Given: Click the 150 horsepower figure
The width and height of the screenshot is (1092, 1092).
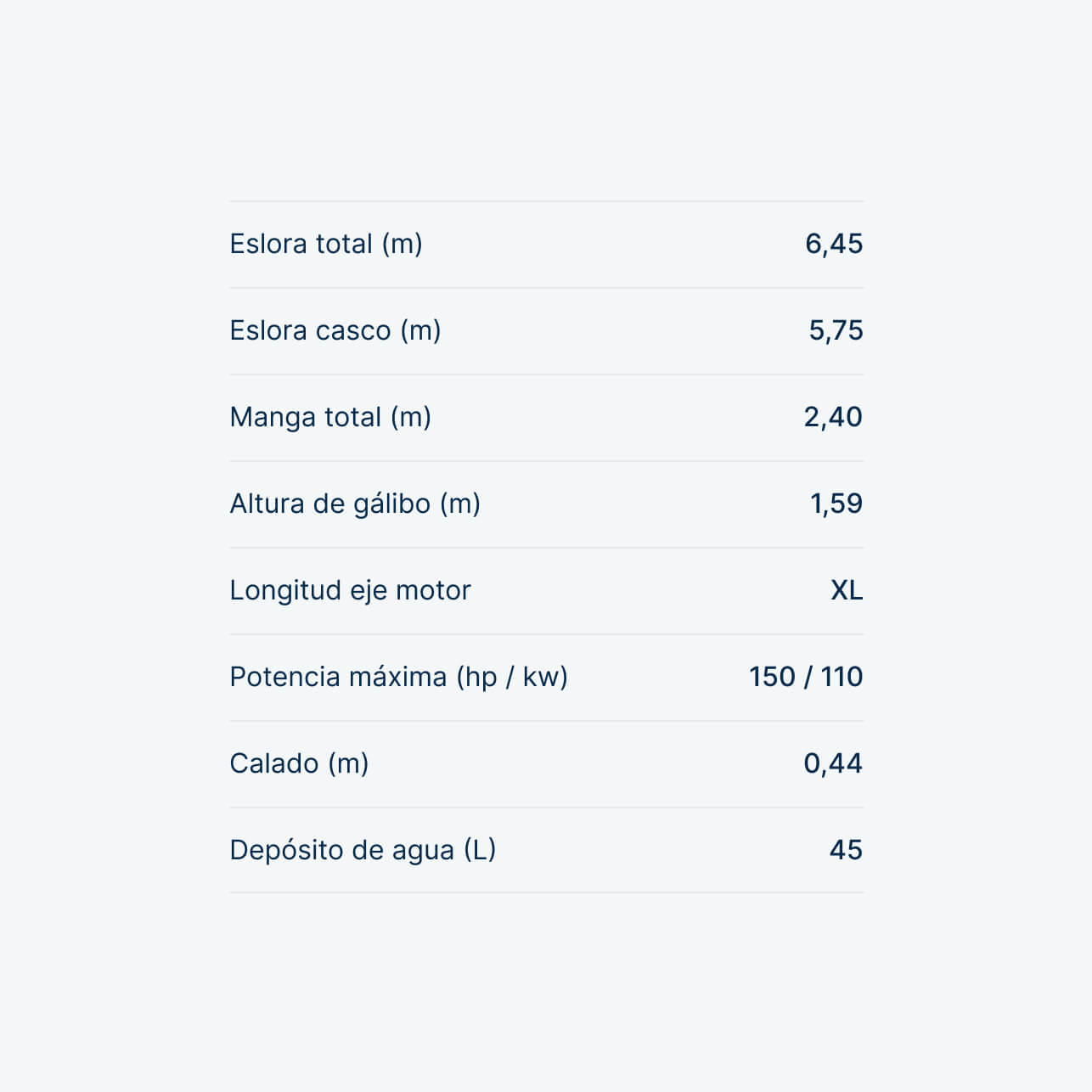Looking at the screenshot, I should click(x=772, y=677).
